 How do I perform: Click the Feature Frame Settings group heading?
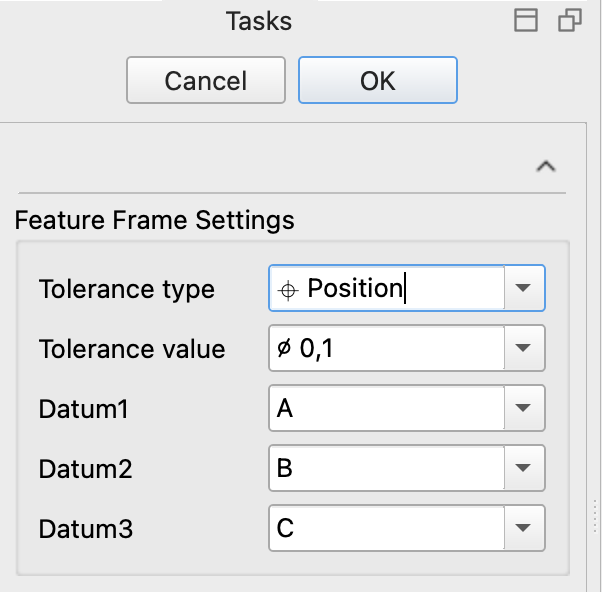(x=155, y=219)
